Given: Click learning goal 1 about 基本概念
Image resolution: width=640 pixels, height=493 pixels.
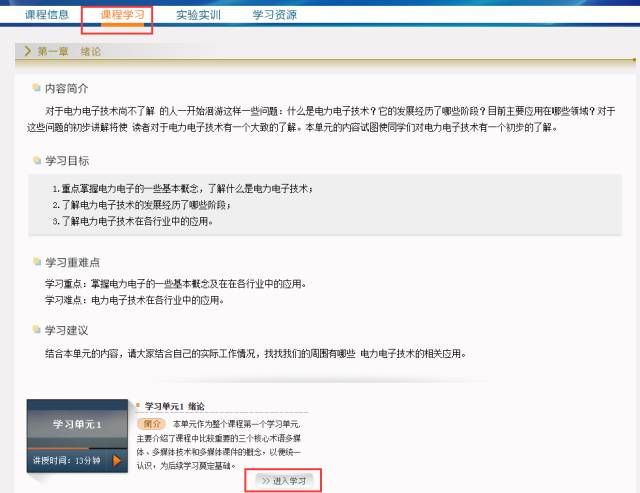Looking at the screenshot, I should point(183,189).
